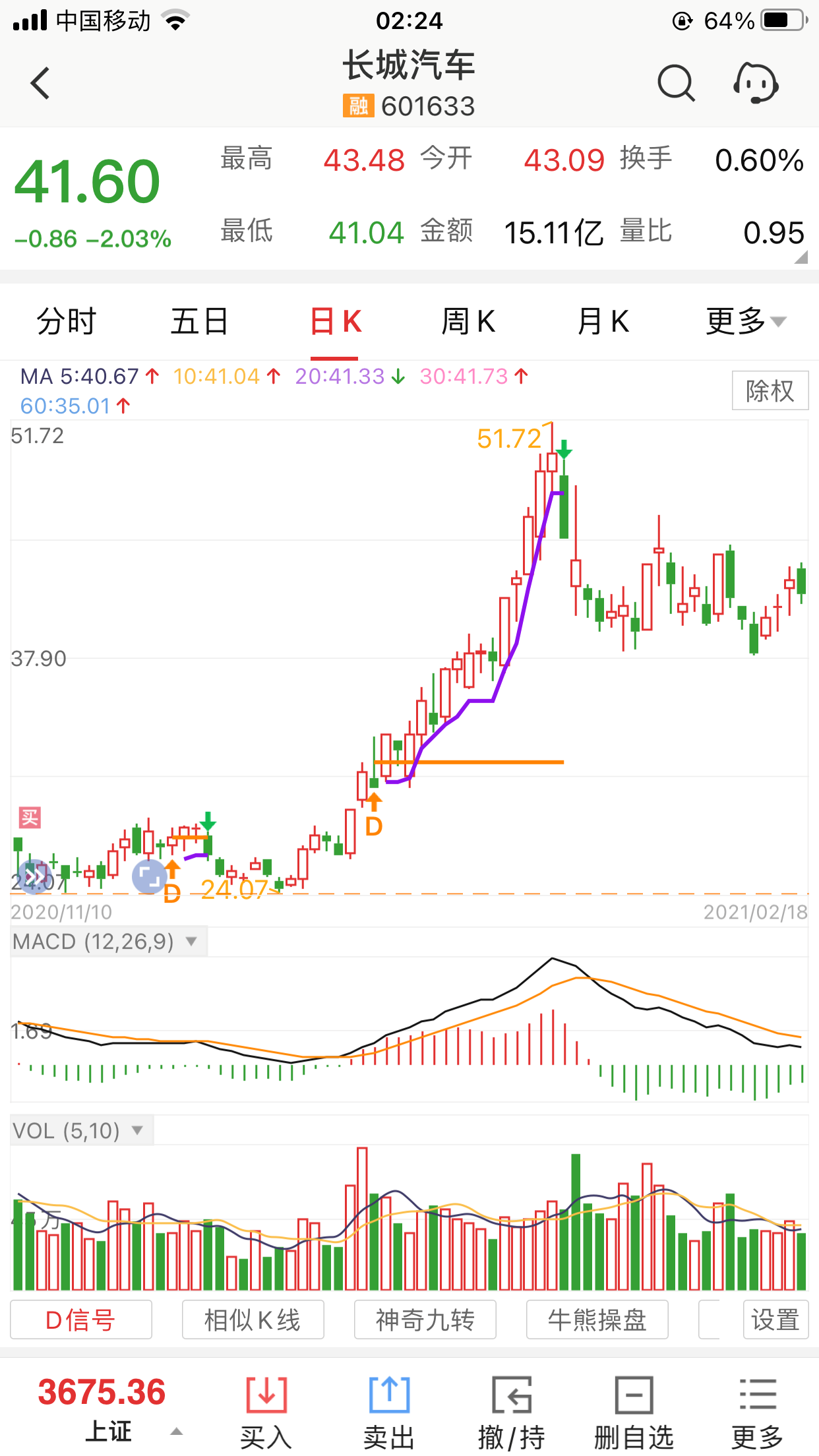This screenshot has height=1456, width=819.
Task: Switch to the 五日 tab
Action: coord(199,322)
